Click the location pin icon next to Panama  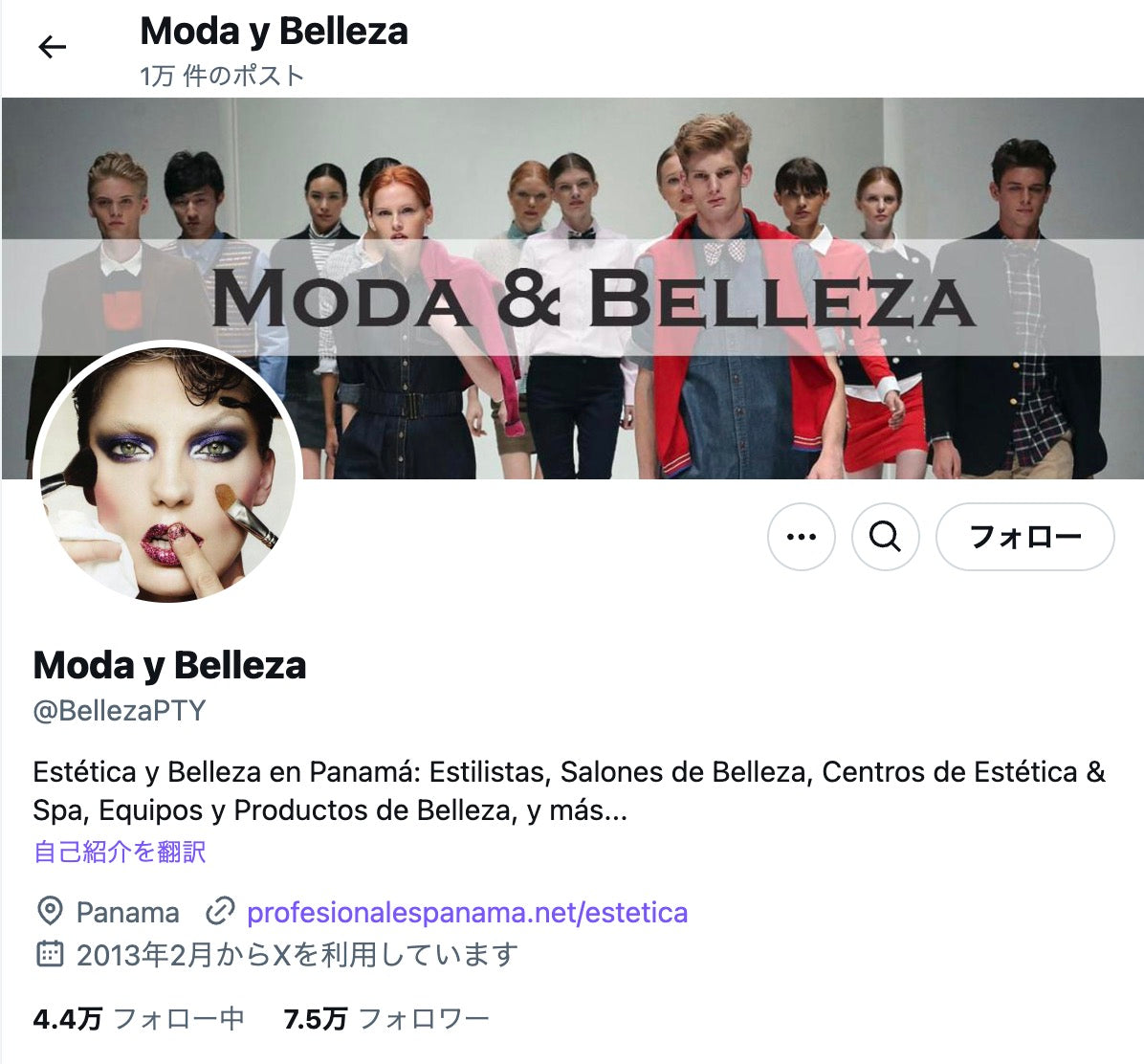49,912
